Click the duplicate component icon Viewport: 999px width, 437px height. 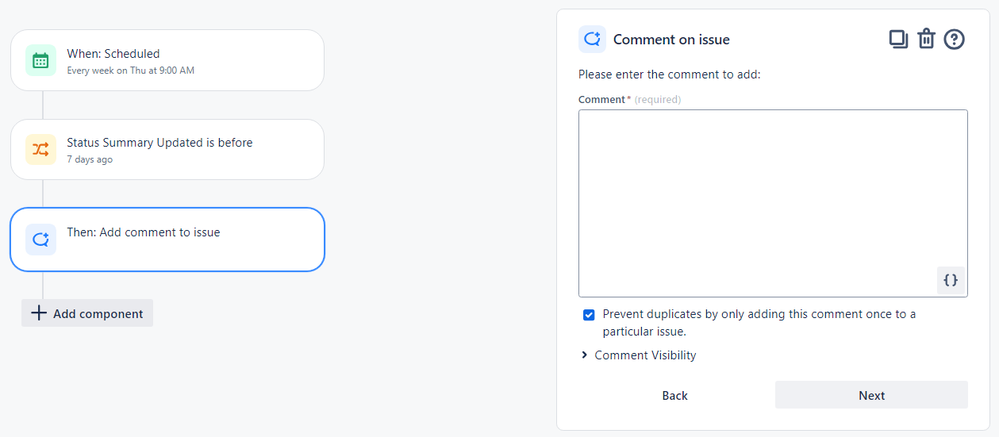tap(898, 39)
